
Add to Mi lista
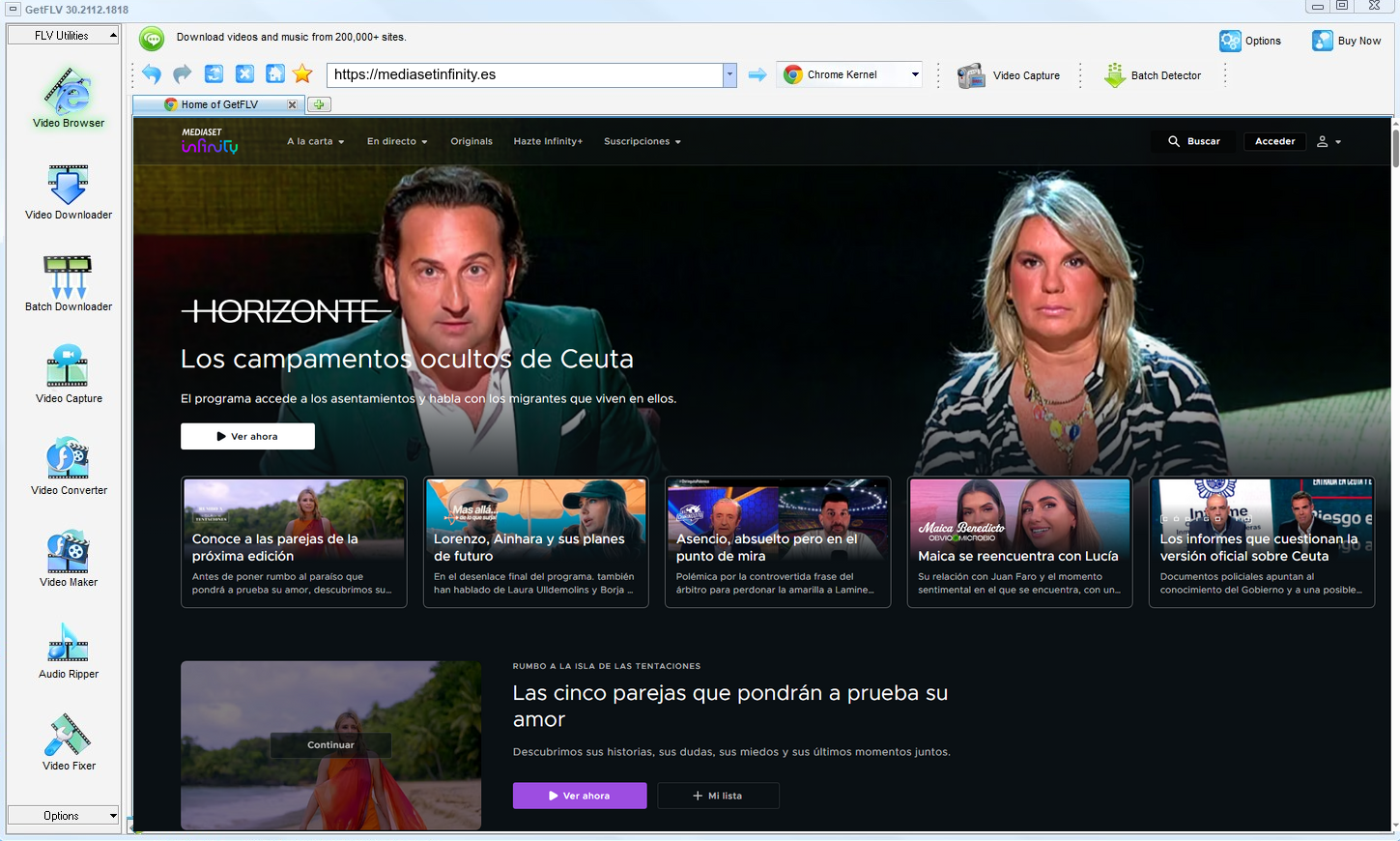coord(718,796)
